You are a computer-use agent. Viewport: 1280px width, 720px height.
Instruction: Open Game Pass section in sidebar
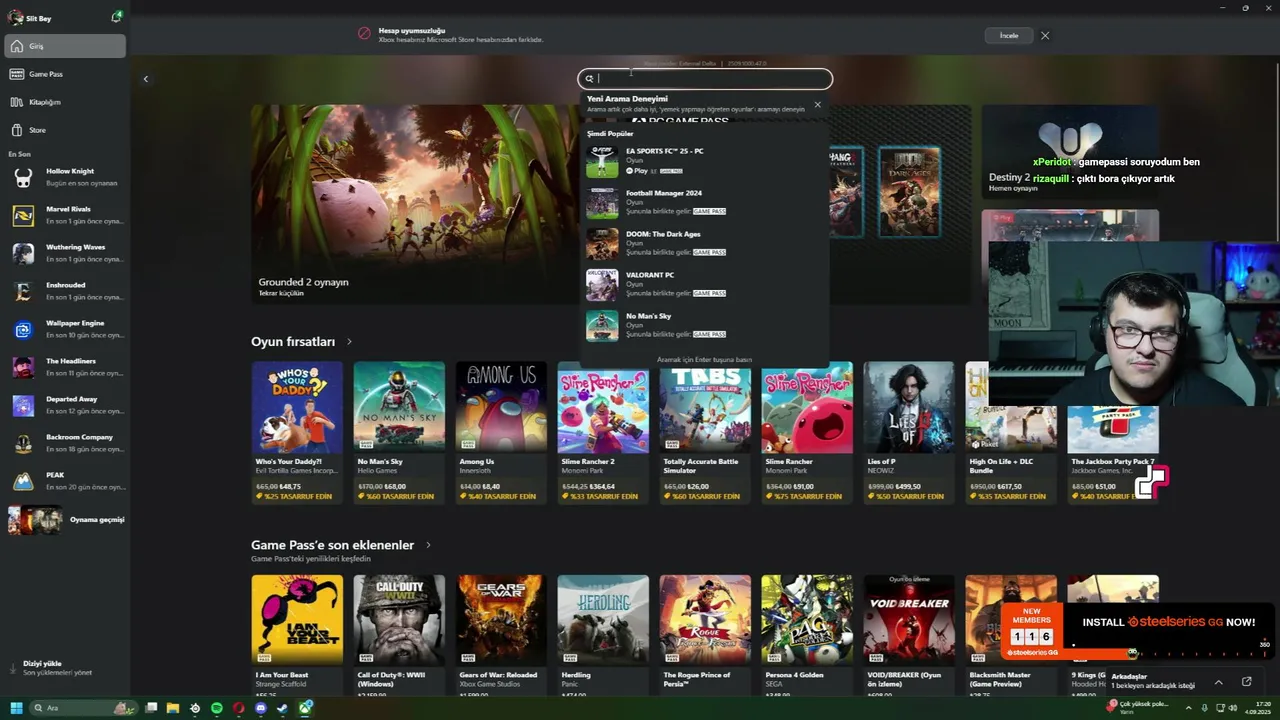pos(65,74)
